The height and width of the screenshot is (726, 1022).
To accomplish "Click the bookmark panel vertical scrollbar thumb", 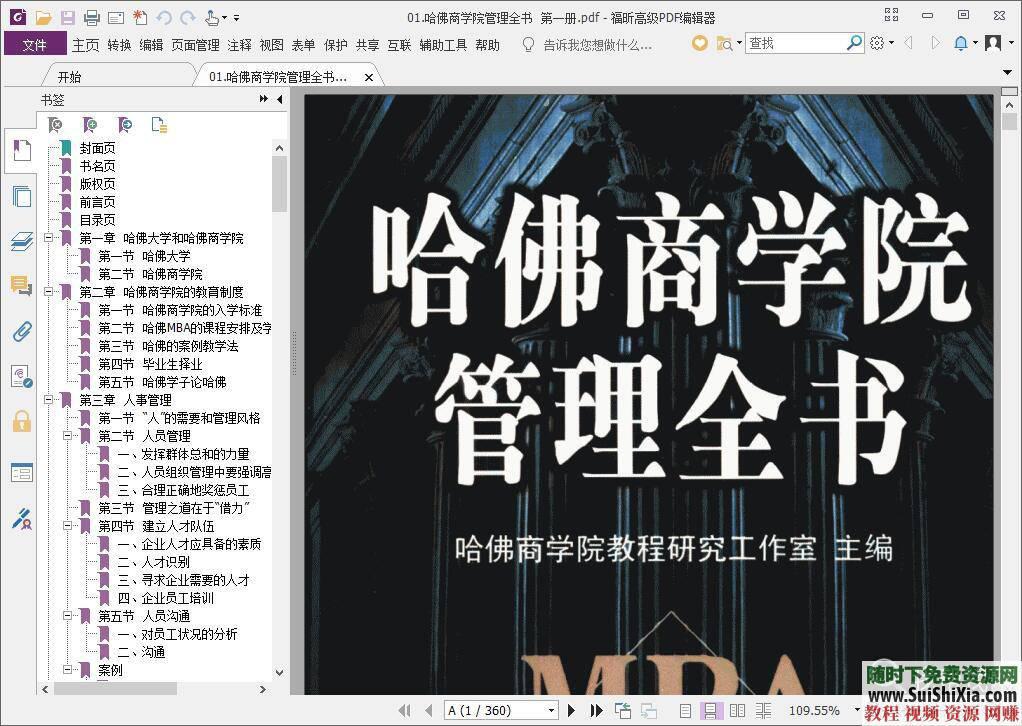I will tap(280, 184).
